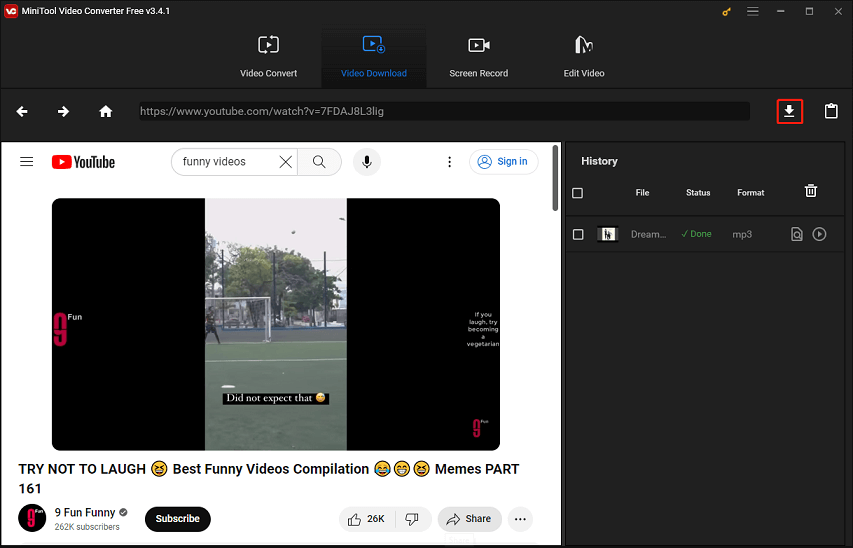Screen dimensions: 853x548
Task: Open the Screen Record tab
Action: coord(478,57)
